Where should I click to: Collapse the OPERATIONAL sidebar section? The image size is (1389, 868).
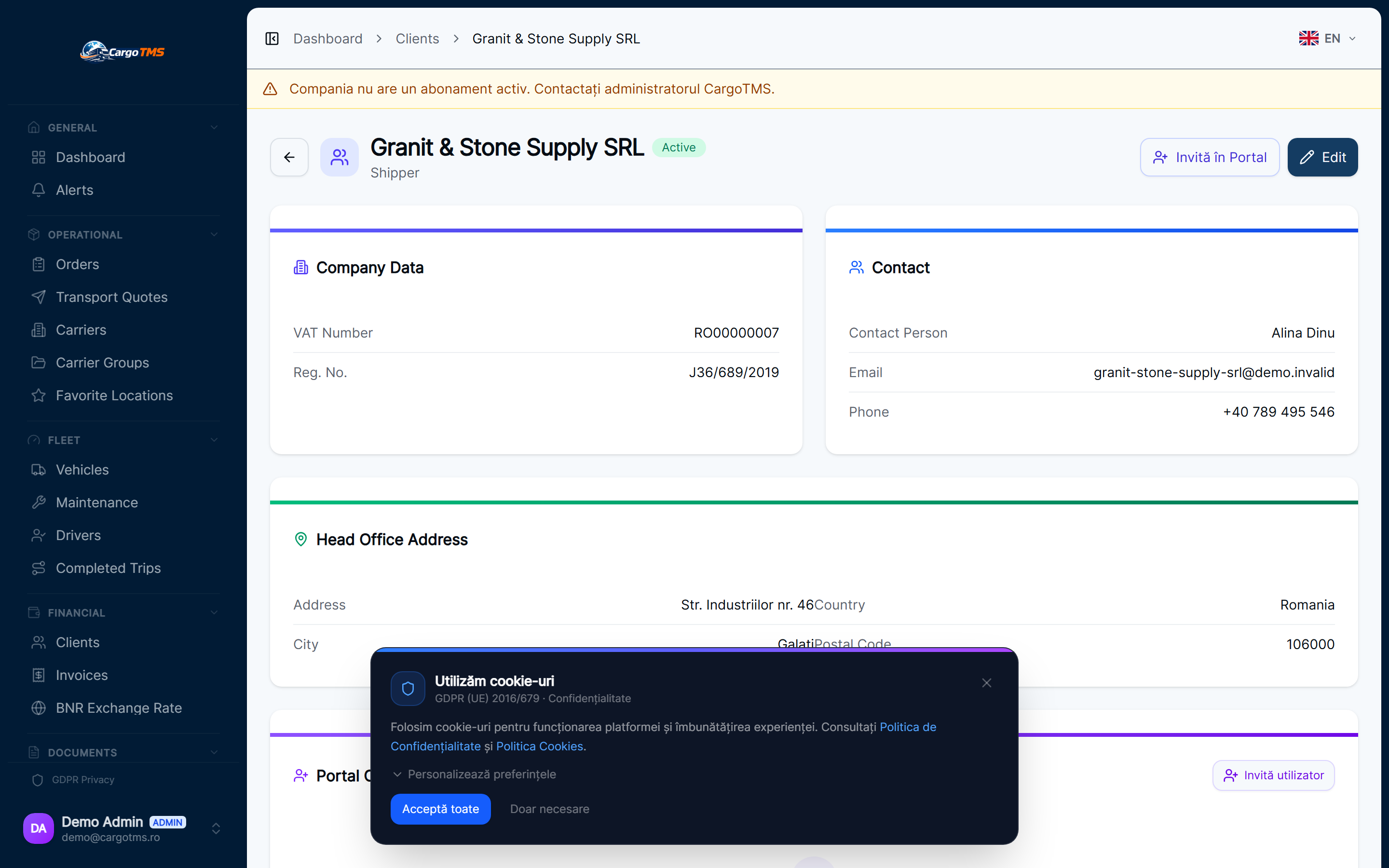214,234
